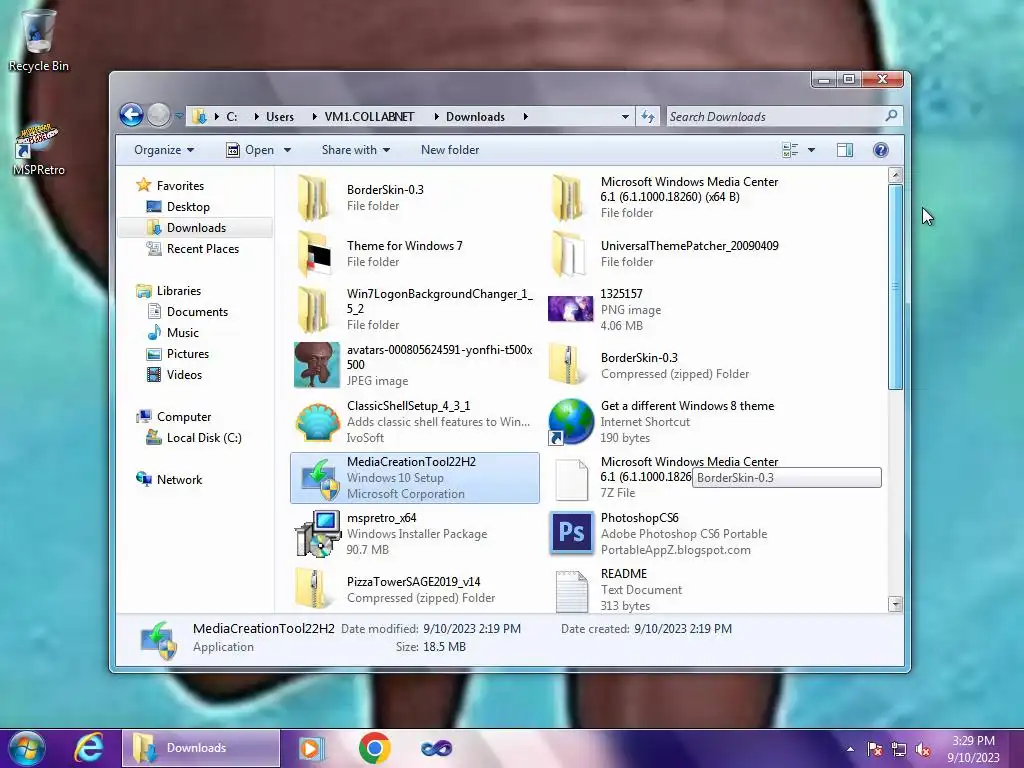Select the Theme for Windows 7 folder icon
This screenshot has height=768, width=1024.
tap(315, 254)
